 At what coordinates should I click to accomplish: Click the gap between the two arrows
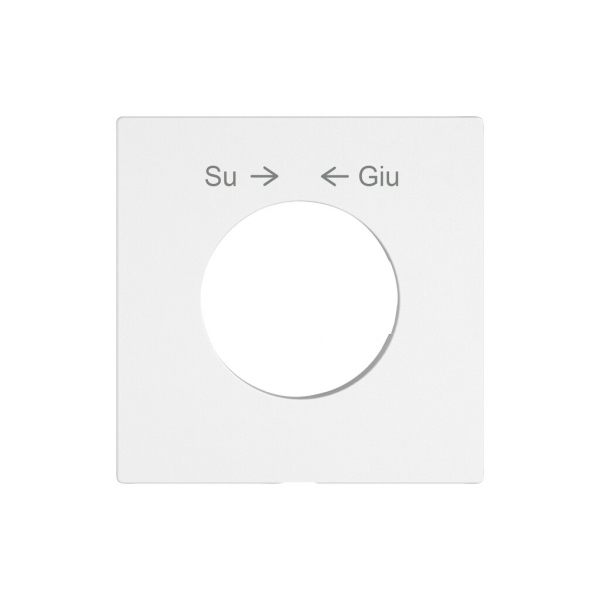click(300, 177)
